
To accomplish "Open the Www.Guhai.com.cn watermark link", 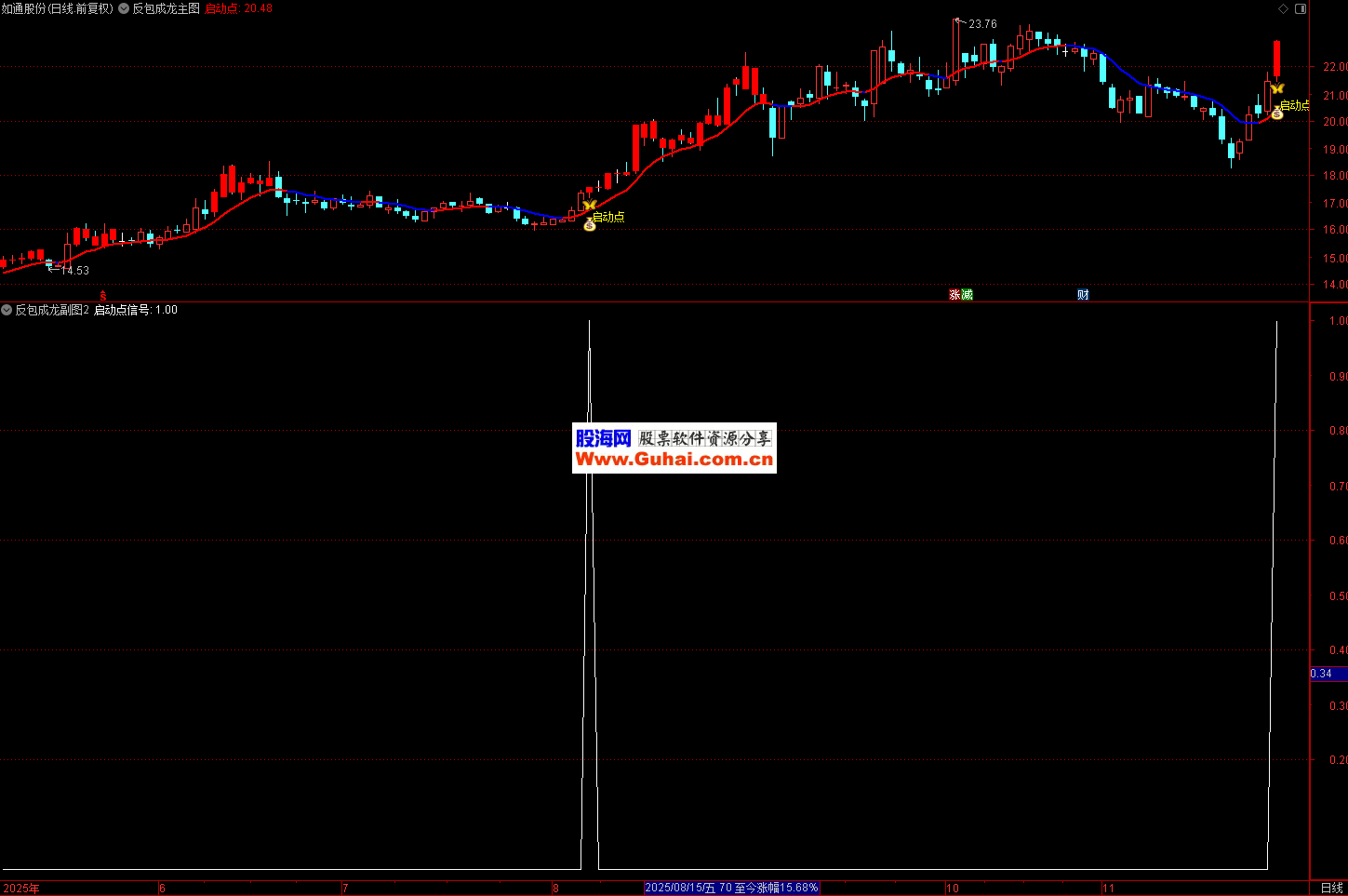I will (674, 459).
